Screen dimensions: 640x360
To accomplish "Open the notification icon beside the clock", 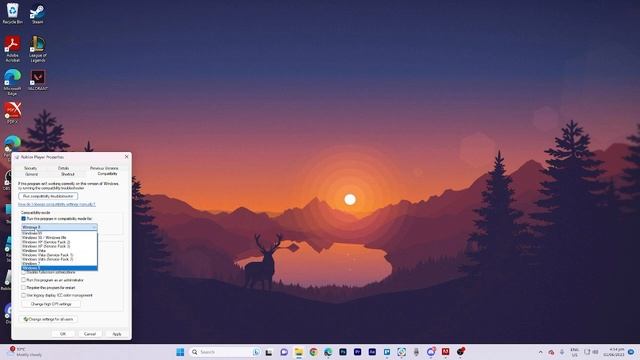I will [x=631, y=352].
